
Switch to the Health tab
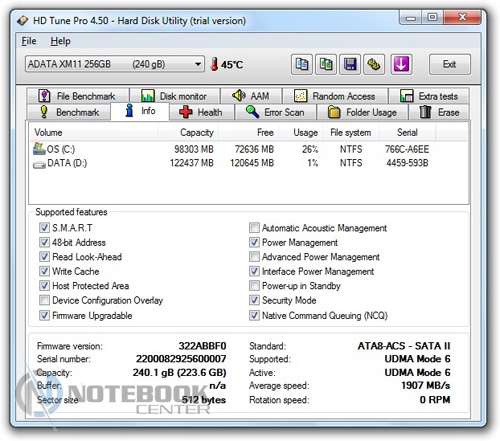(x=202, y=112)
